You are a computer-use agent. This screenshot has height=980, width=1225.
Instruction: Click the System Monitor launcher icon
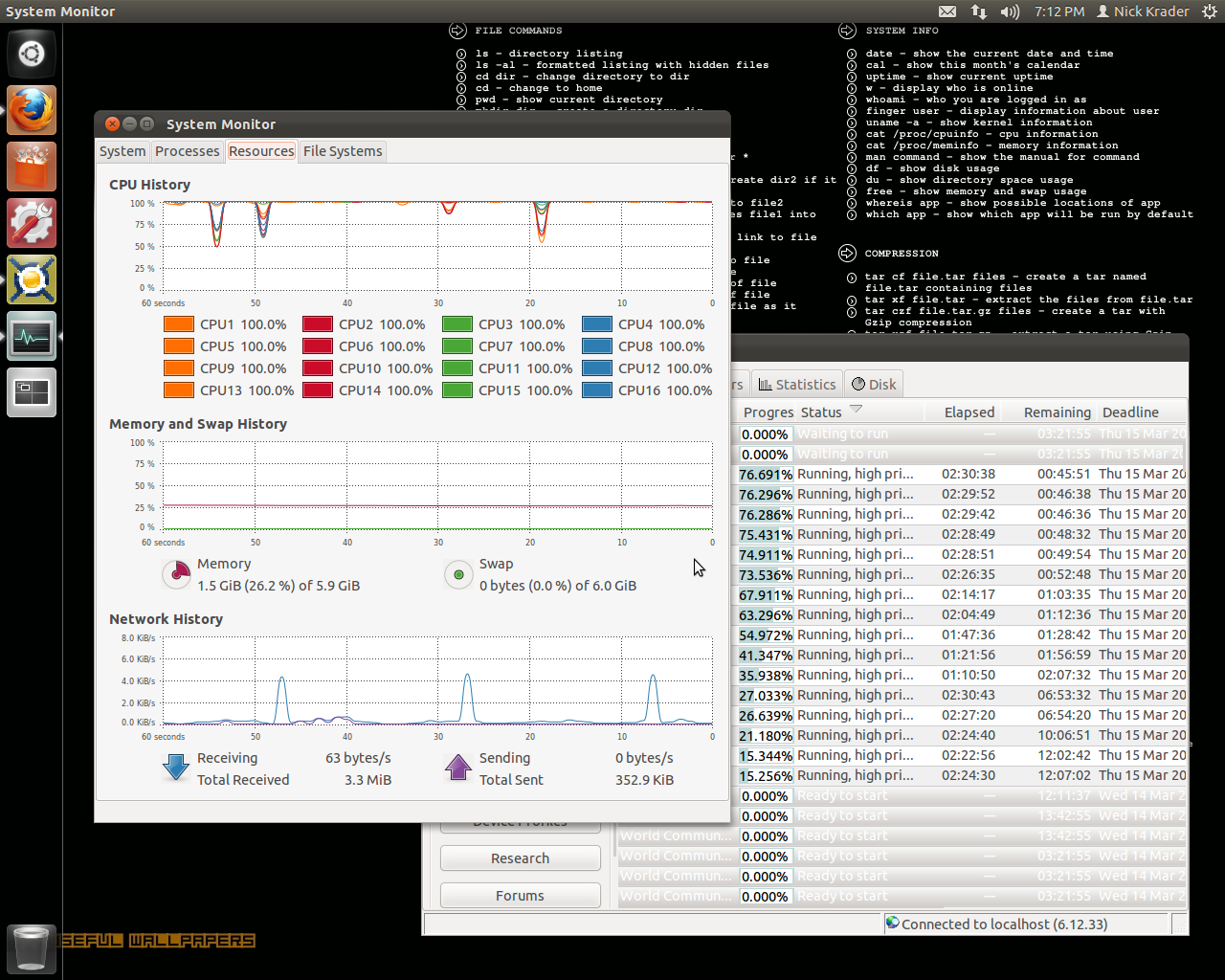[x=32, y=336]
